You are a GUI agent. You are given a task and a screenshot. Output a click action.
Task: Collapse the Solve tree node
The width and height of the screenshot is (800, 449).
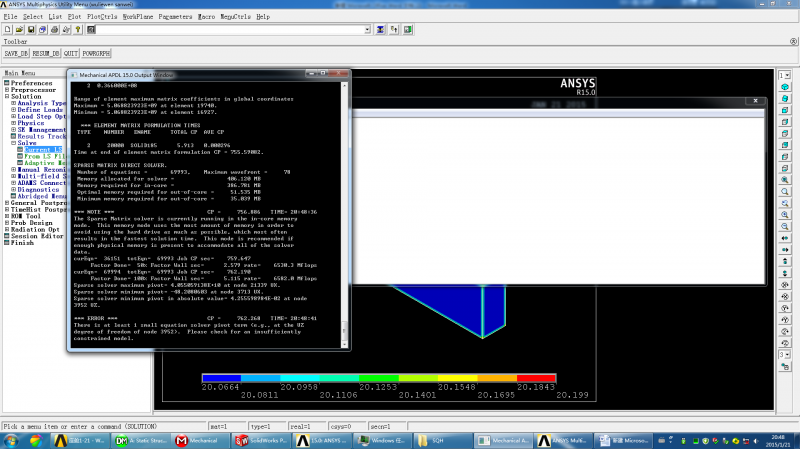tap(14, 143)
